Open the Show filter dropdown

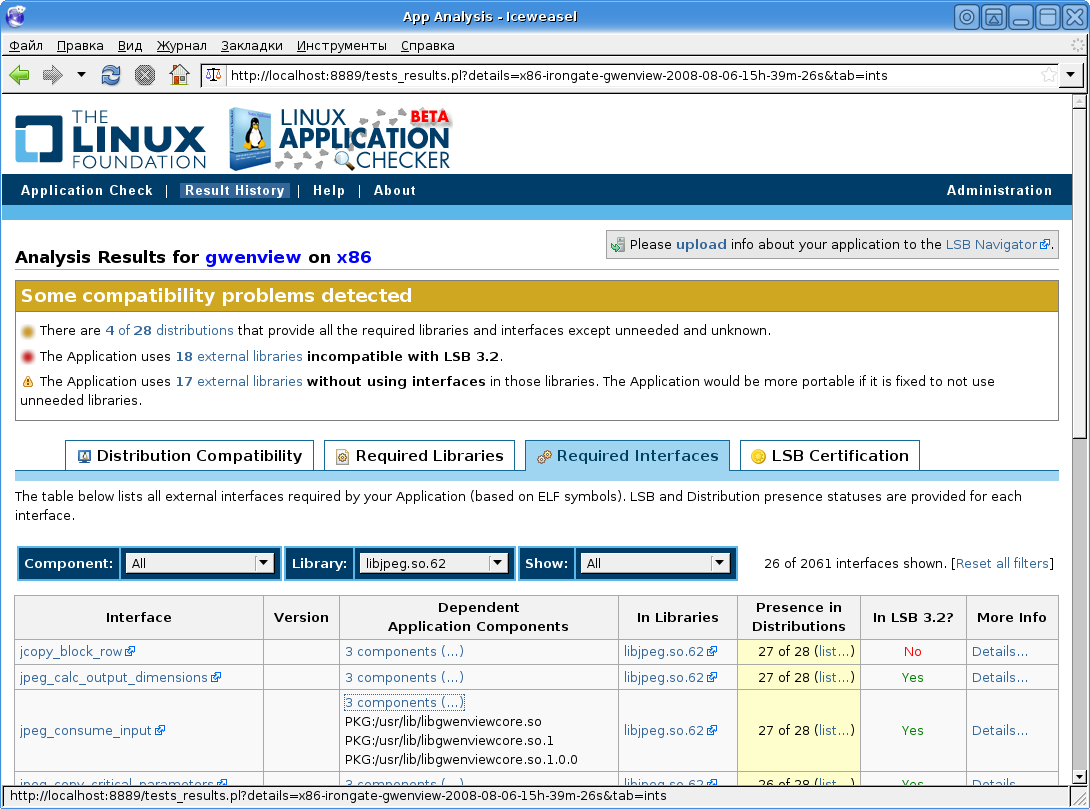pyautogui.click(x=653, y=563)
